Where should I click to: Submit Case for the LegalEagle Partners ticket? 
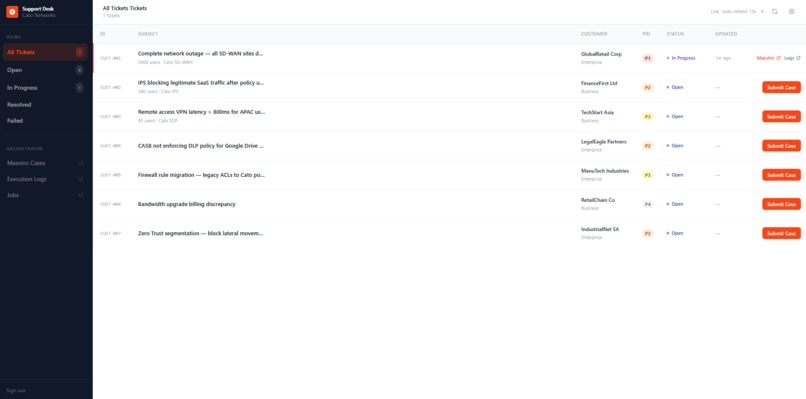pos(781,146)
